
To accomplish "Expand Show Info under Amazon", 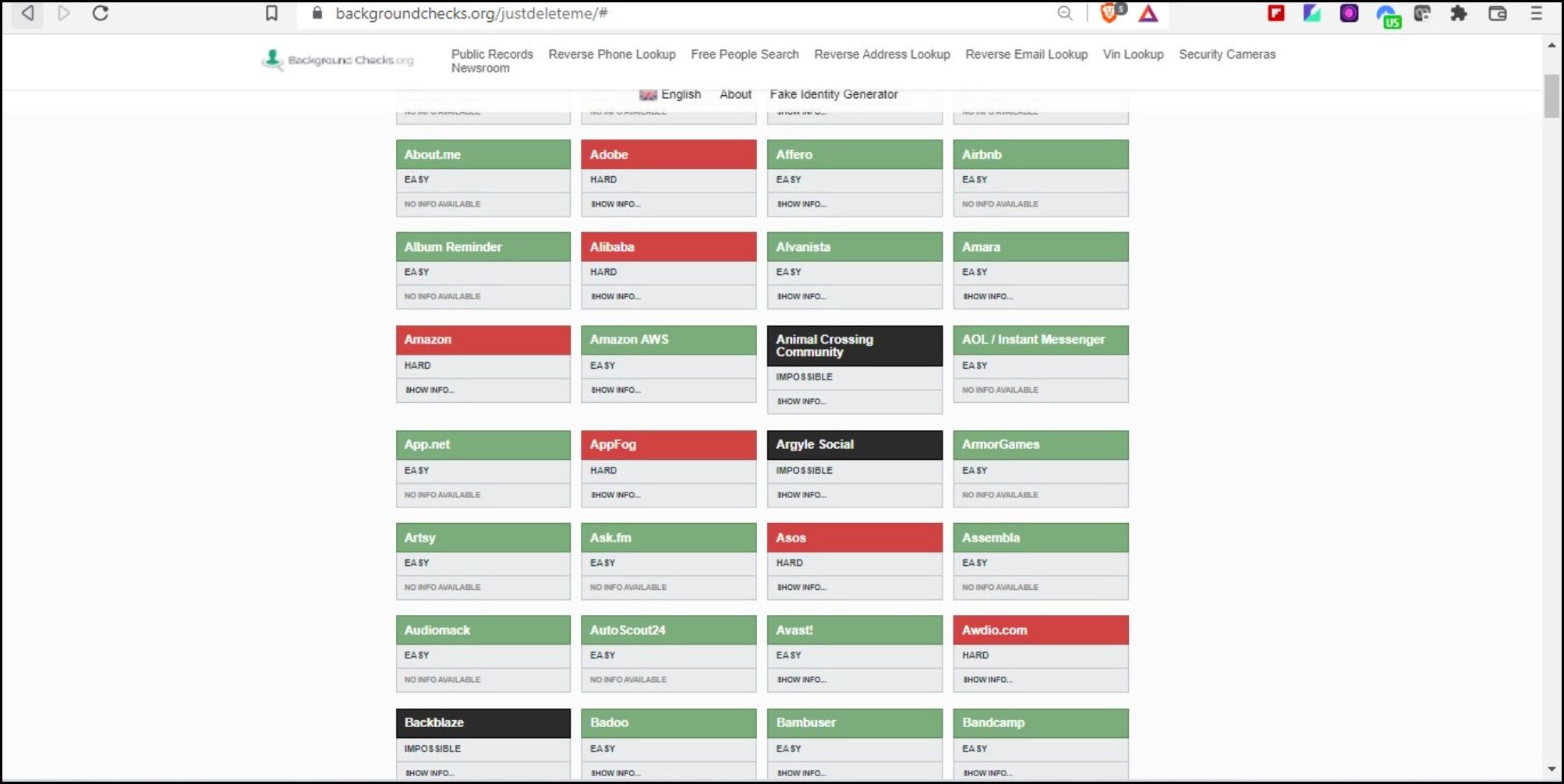I will [x=430, y=390].
